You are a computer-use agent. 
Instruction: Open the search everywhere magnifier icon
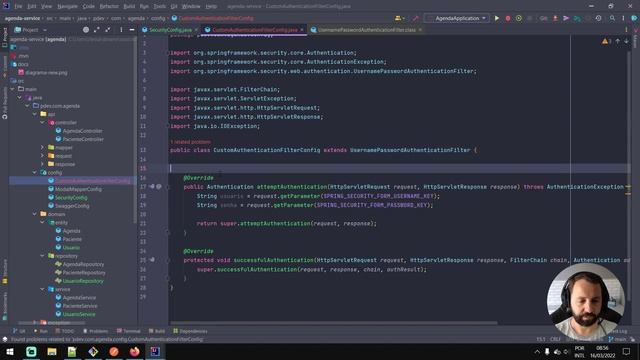[x=612, y=18]
